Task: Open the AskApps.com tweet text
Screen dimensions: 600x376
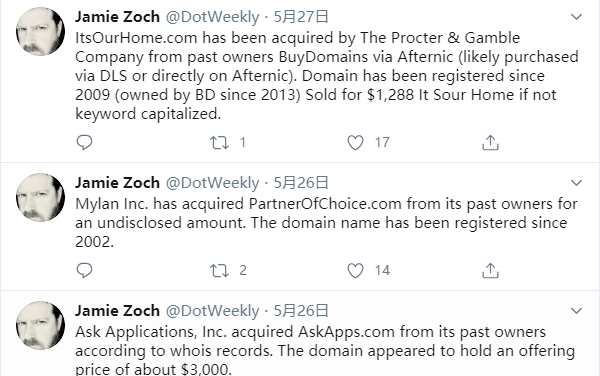Action: click(x=325, y=350)
